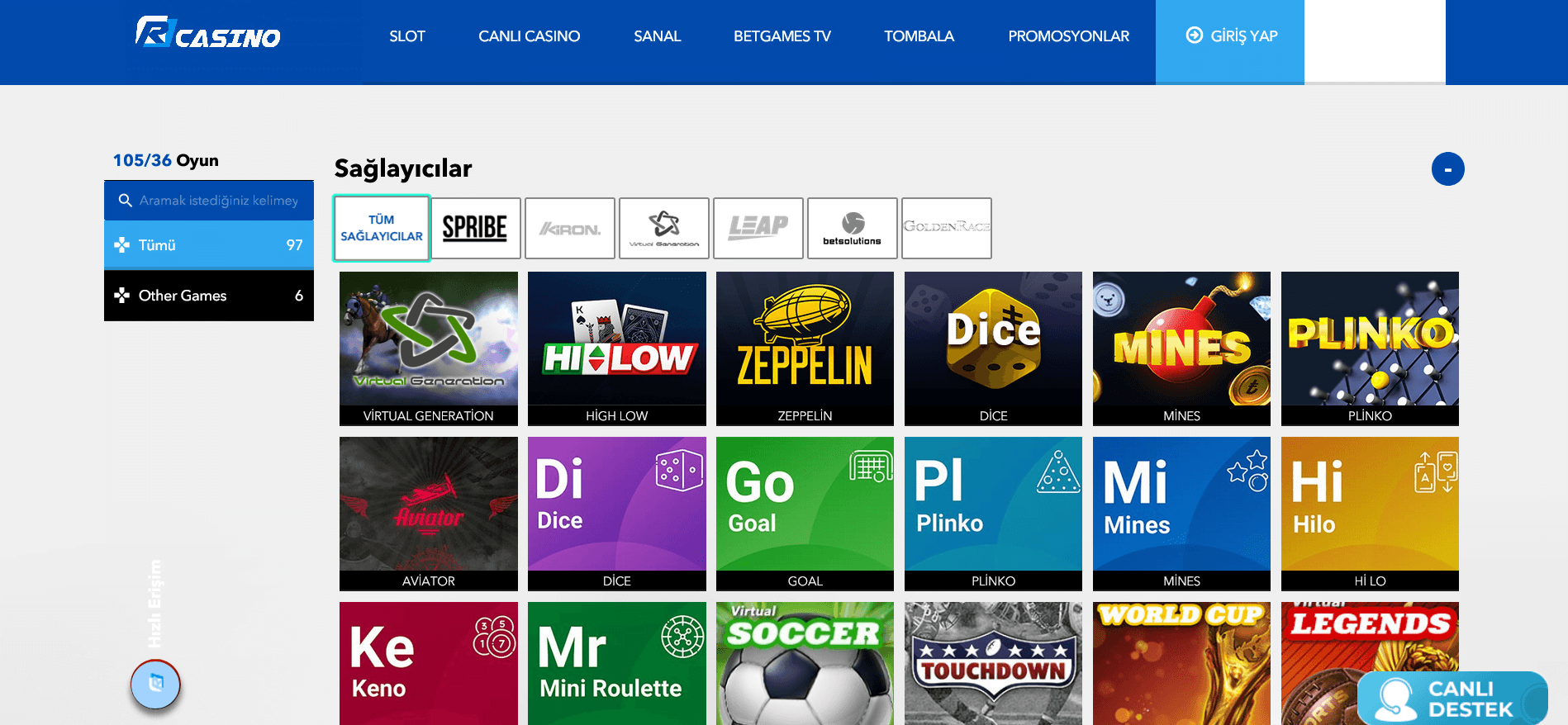This screenshot has height=725, width=1568.
Task: Select the Spribe provider logo
Action: pyautogui.click(x=476, y=228)
